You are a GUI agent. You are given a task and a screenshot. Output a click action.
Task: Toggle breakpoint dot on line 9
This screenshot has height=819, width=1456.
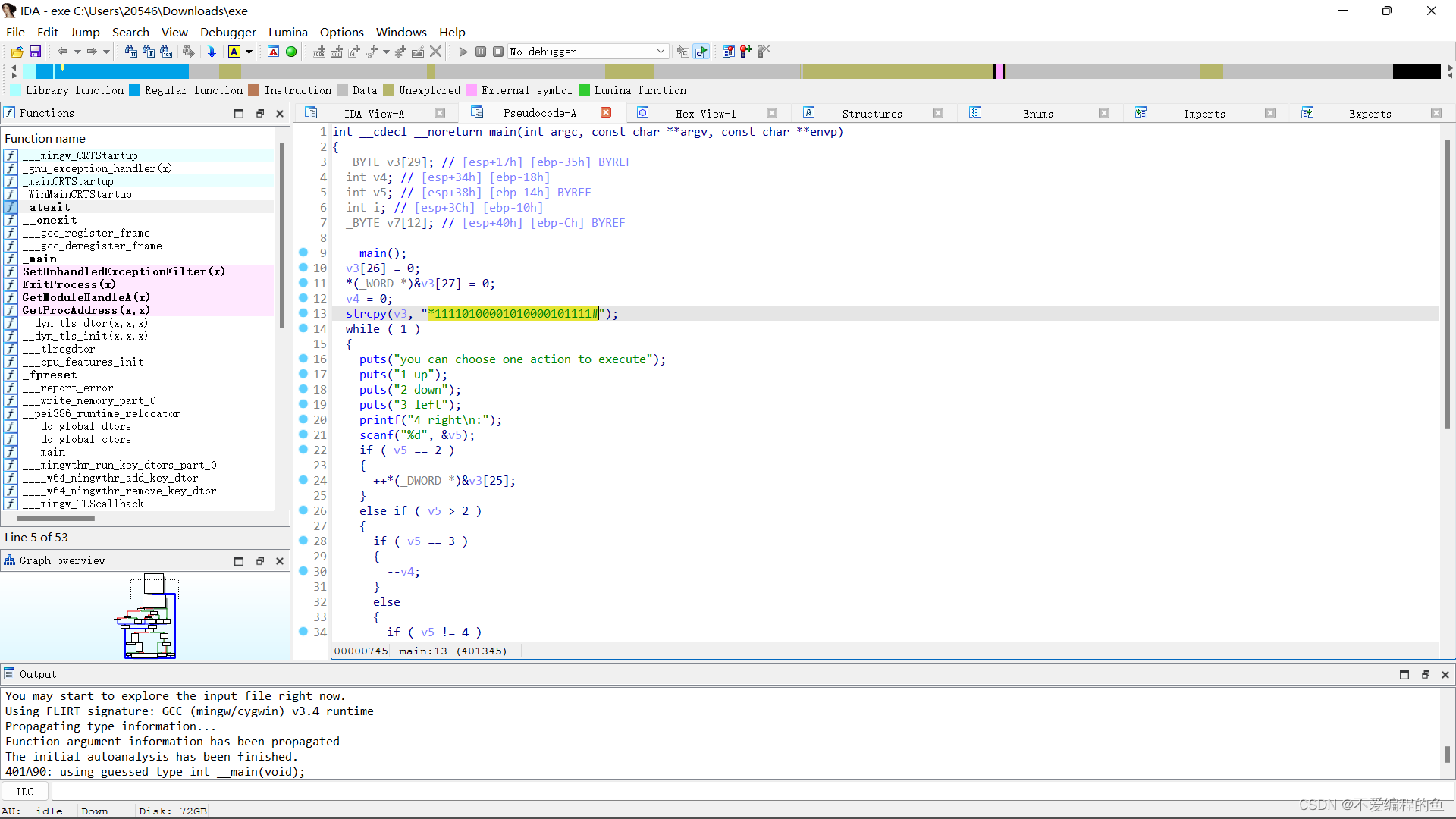point(303,253)
